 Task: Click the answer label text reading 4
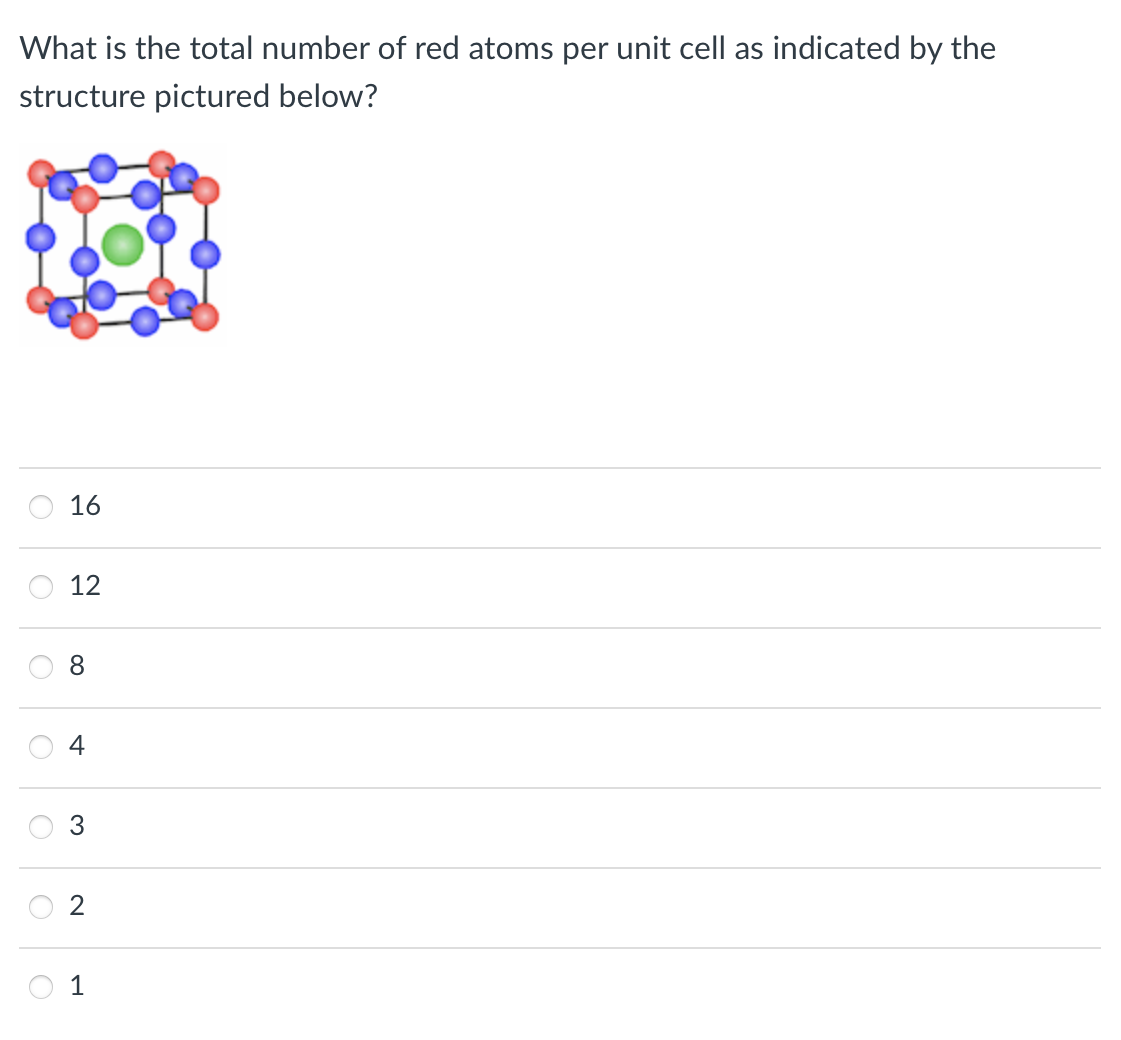[x=77, y=745]
